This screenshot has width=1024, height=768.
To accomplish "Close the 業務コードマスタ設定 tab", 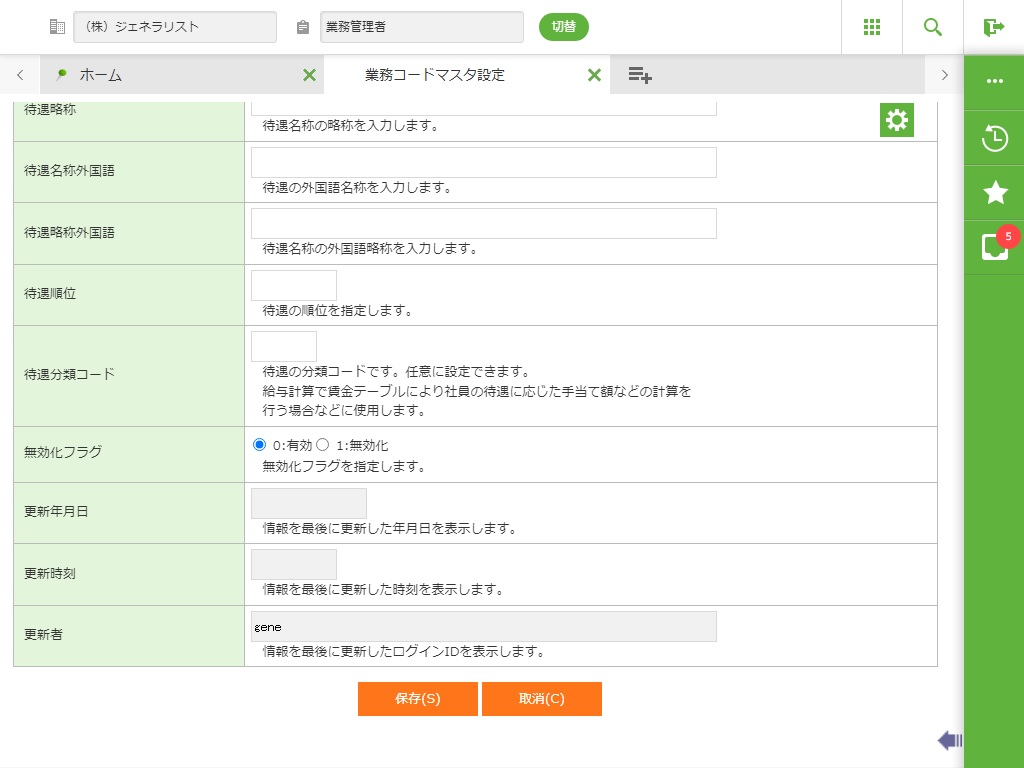I will click(594, 75).
